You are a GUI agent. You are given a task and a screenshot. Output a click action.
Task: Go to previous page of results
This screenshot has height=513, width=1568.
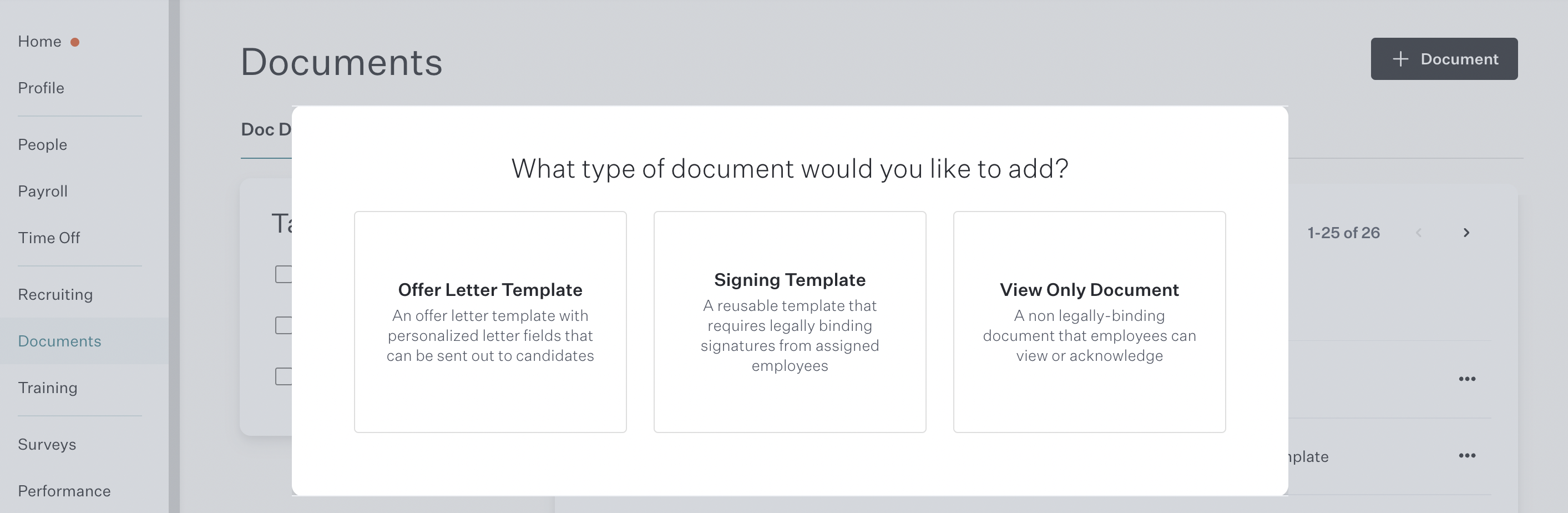(1419, 233)
